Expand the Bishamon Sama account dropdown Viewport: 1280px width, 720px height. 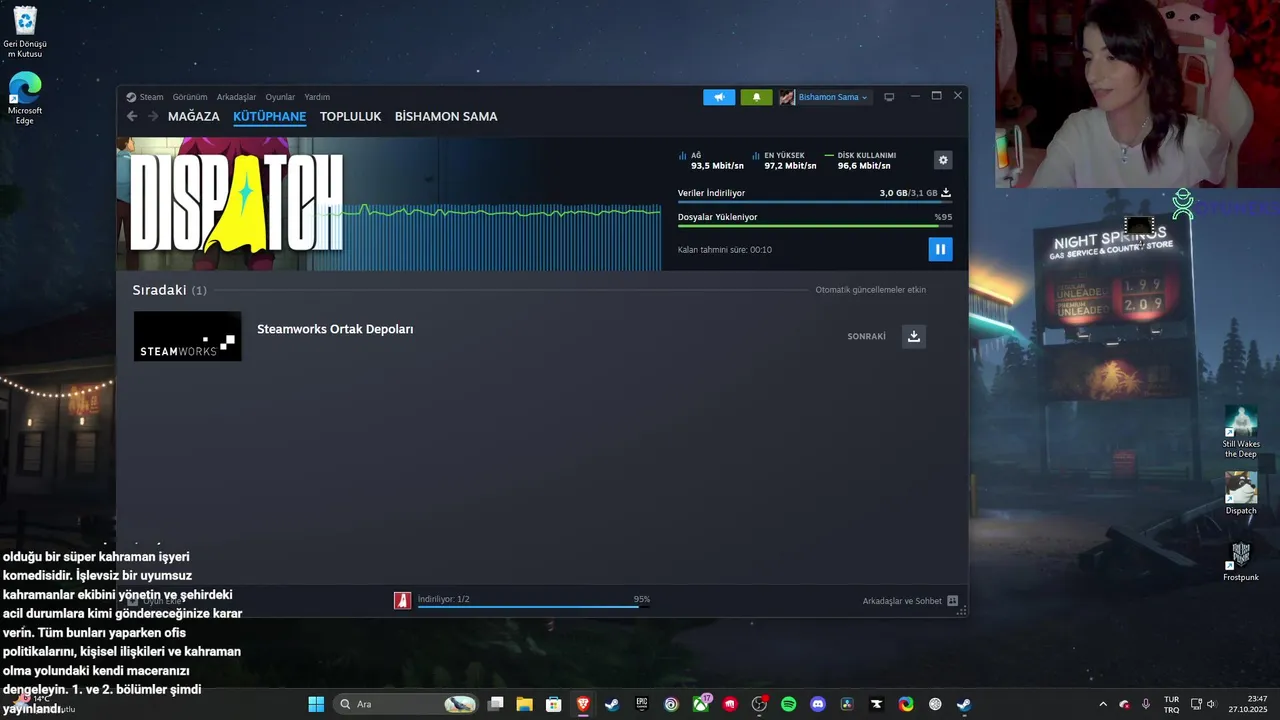tap(825, 97)
